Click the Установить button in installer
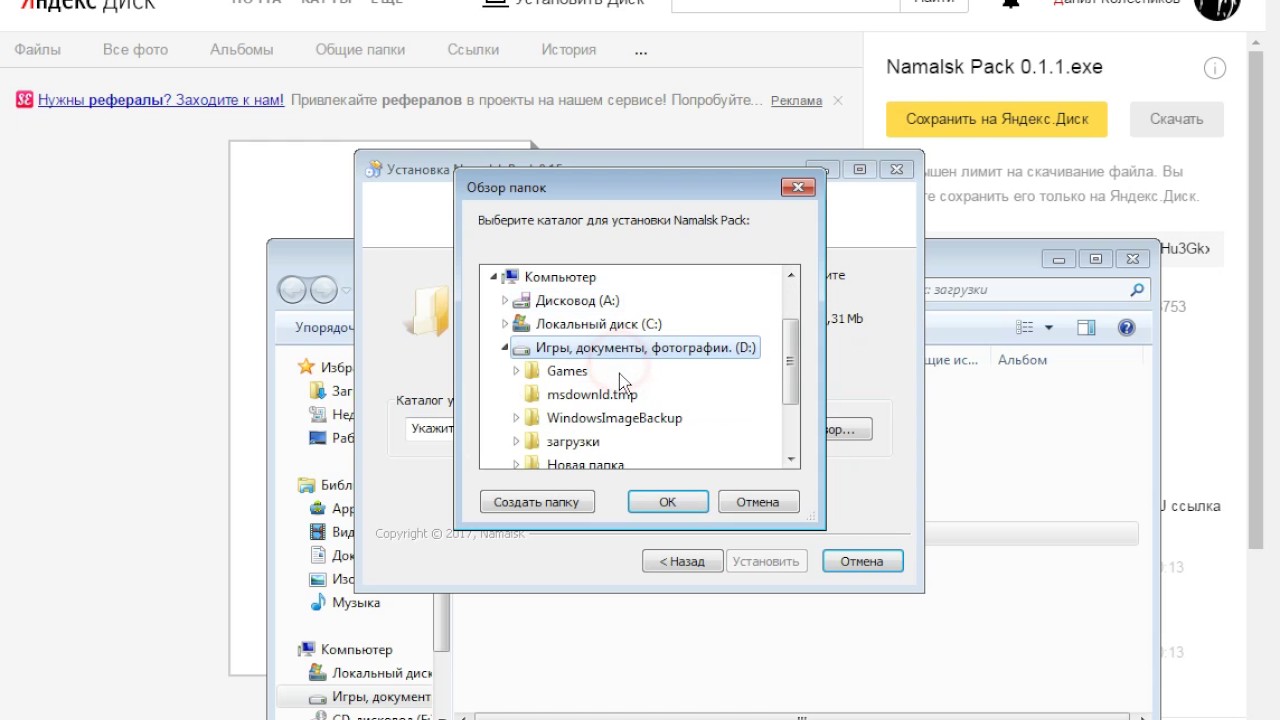1280x720 pixels. coord(766,561)
